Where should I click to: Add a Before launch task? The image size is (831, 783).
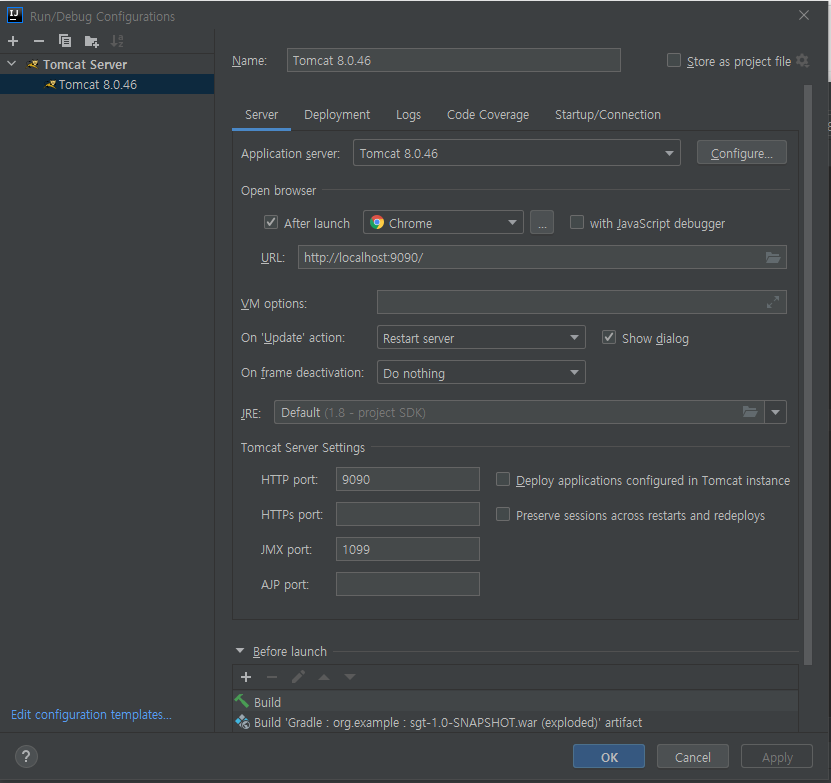[246, 677]
